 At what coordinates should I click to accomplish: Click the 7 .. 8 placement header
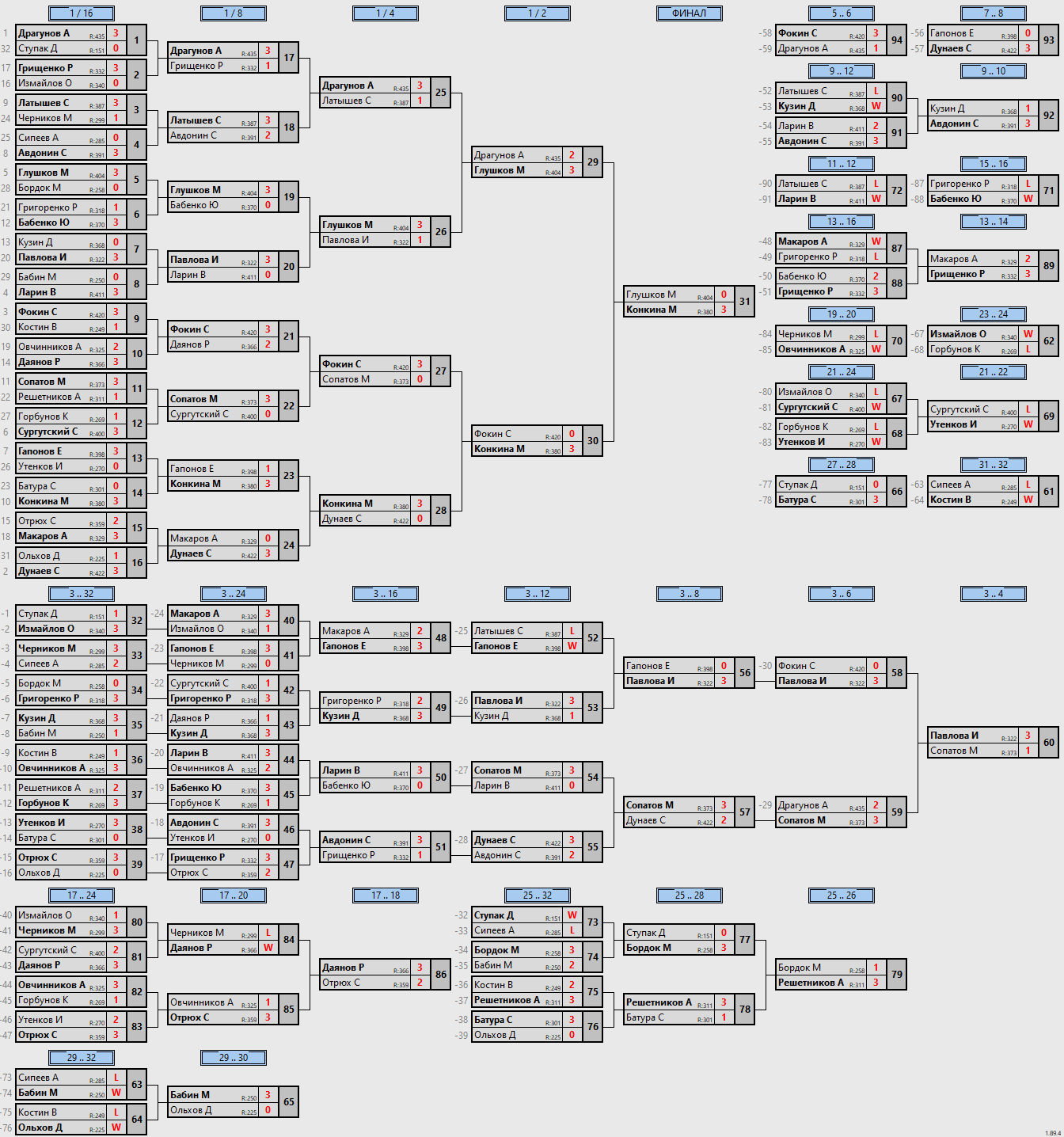[994, 13]
